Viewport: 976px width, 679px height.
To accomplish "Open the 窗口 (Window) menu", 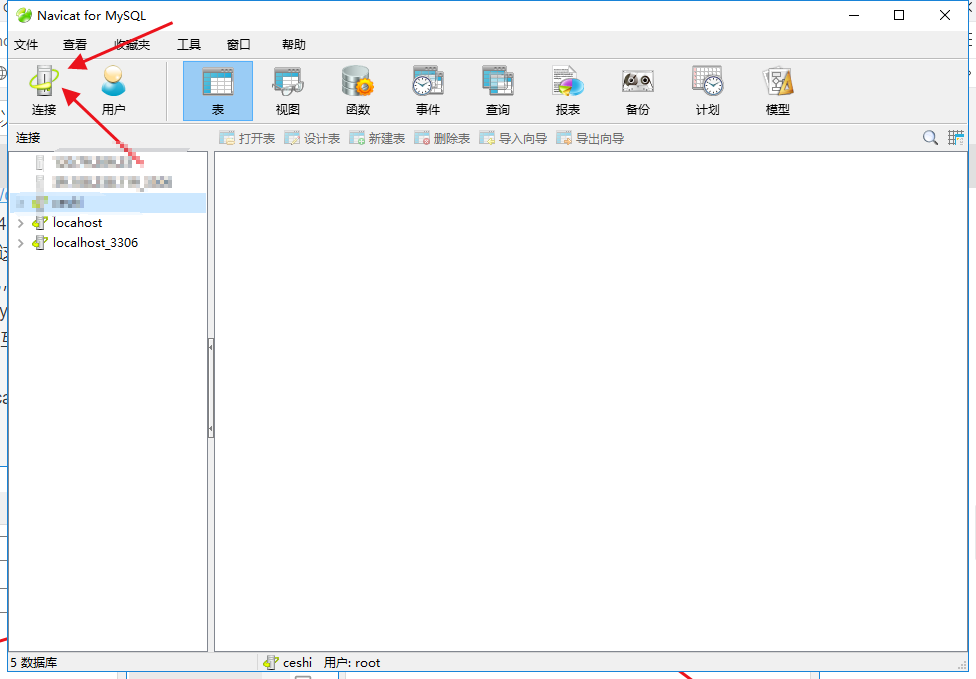I will [x=238, y=45].
